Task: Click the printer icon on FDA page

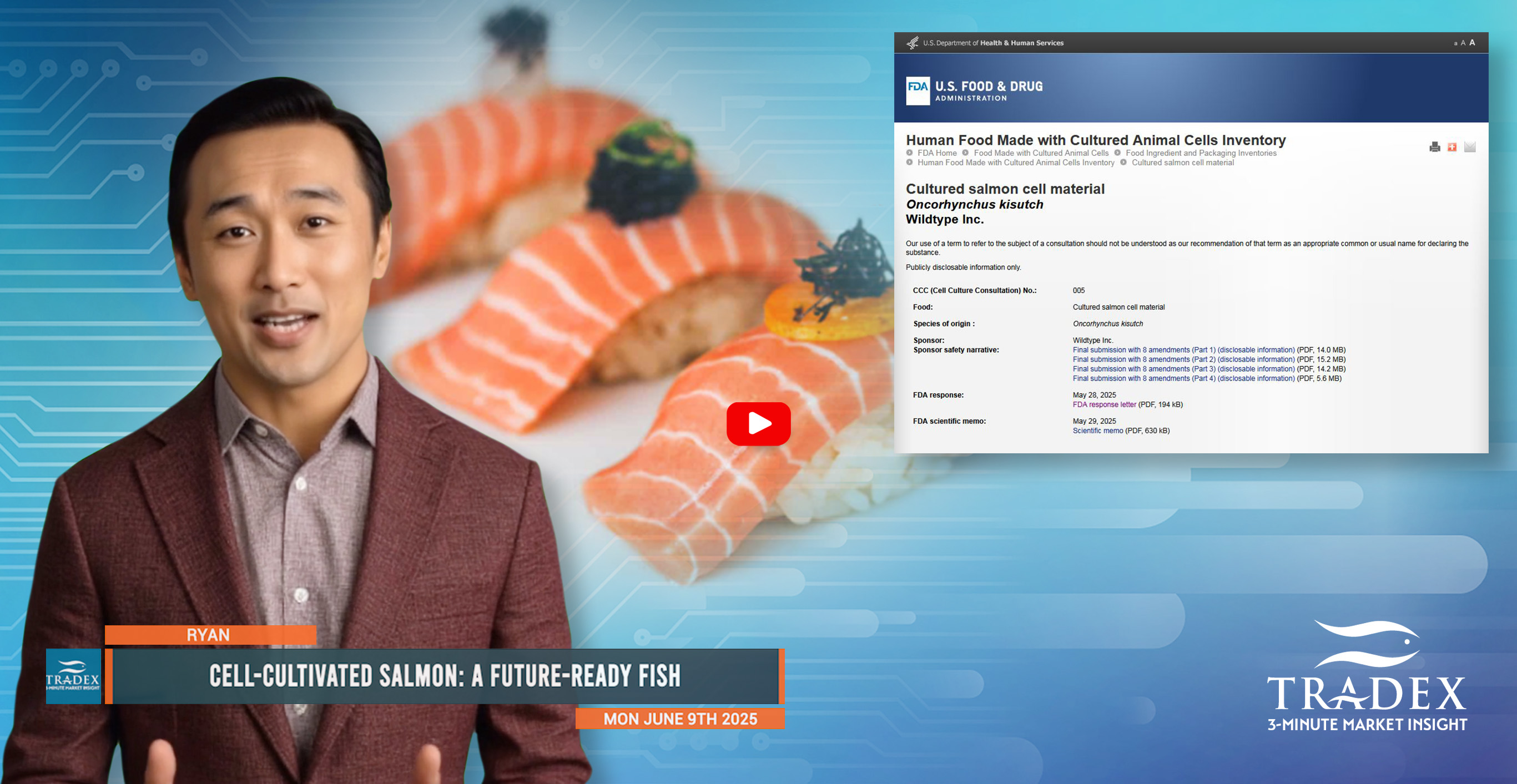Action: click(x=1434, y=147)
